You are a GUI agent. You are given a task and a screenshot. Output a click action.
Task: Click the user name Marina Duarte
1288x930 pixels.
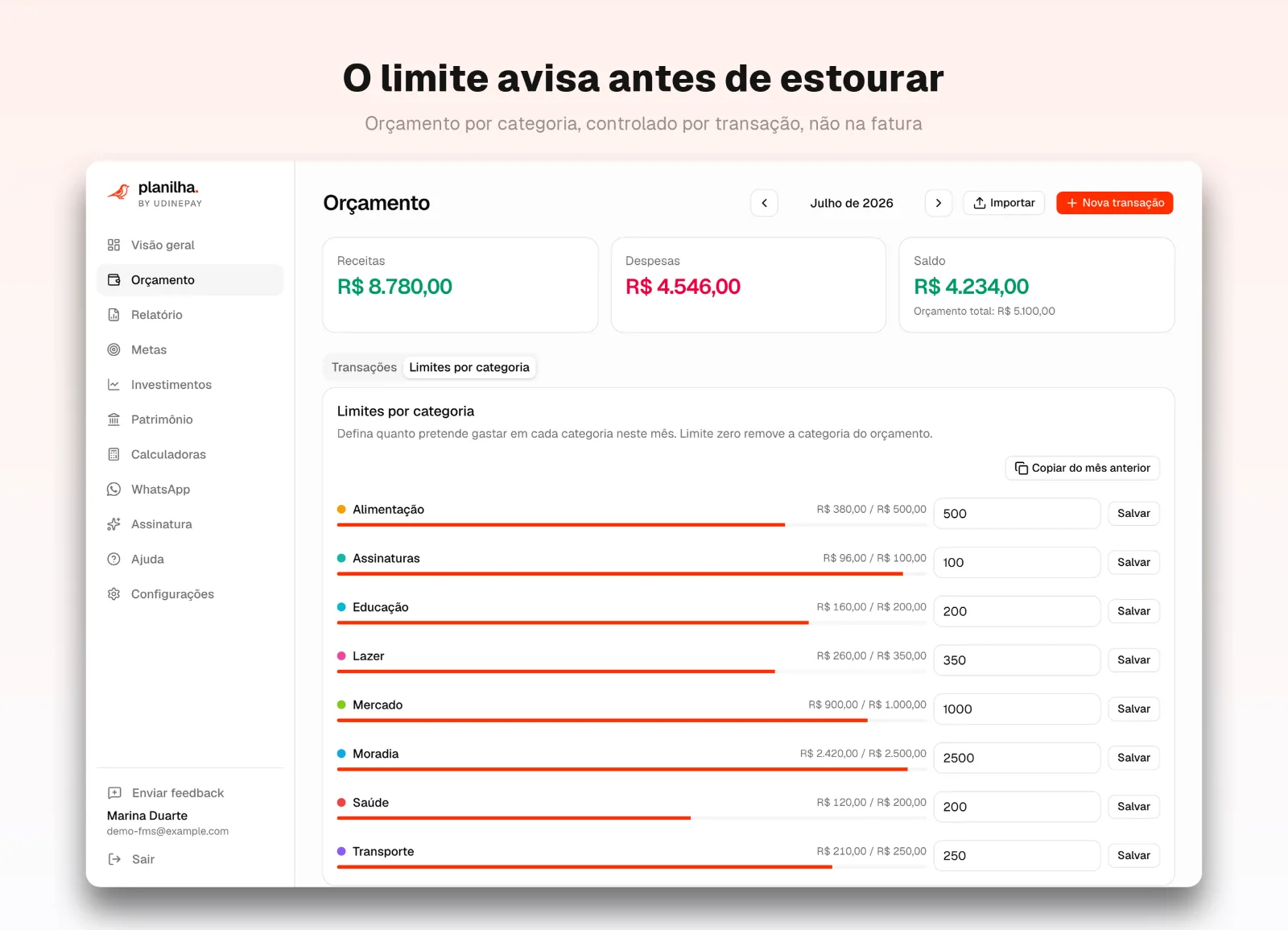[147, 816]
